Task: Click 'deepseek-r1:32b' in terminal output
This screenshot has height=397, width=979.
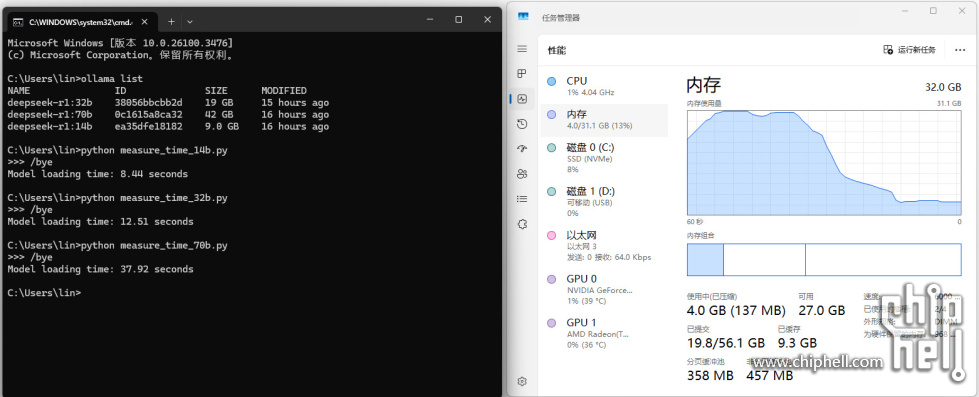Action: tap(50, 102)
